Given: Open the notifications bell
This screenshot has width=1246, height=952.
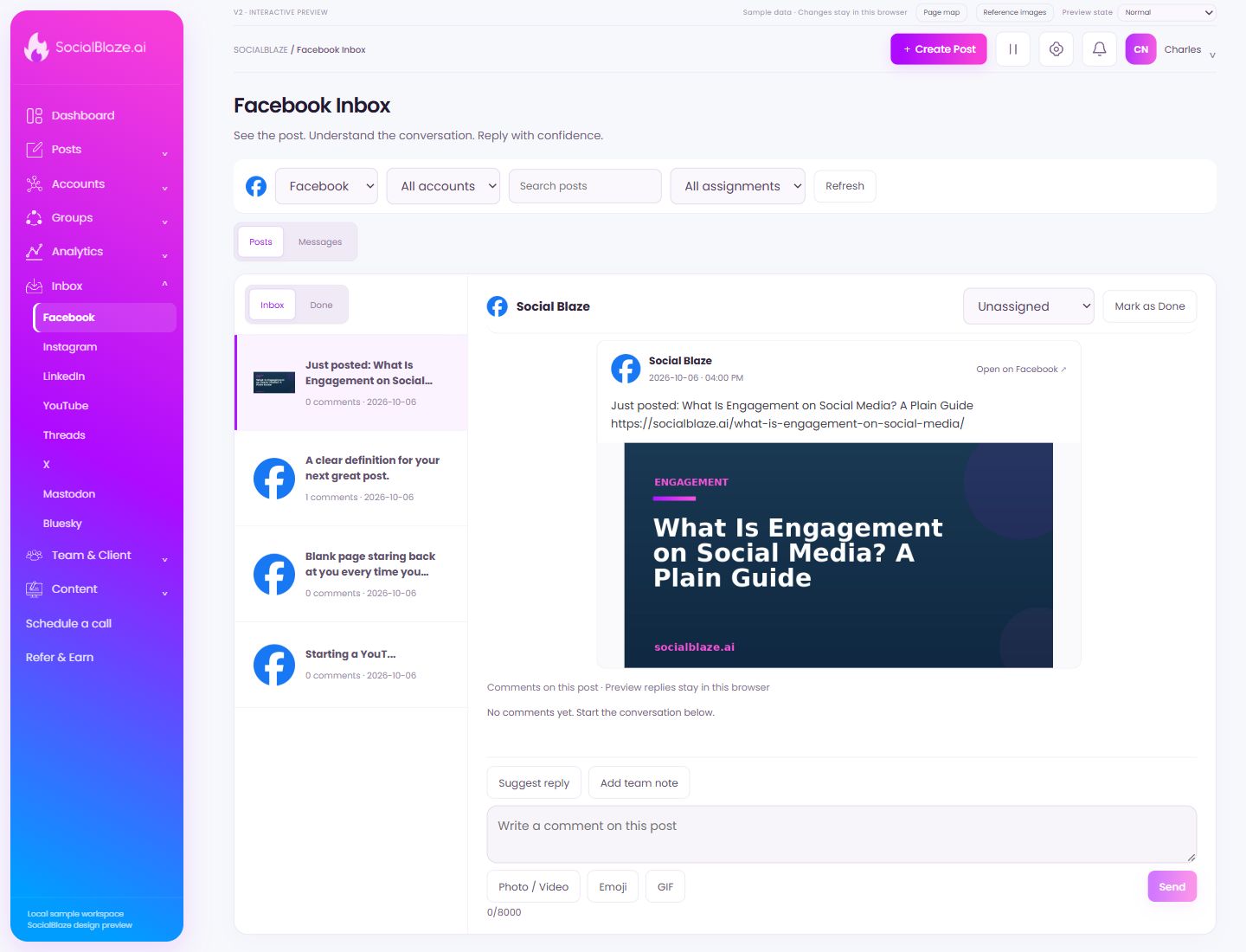Looking at the screenshot, I should coord(1099,49).
